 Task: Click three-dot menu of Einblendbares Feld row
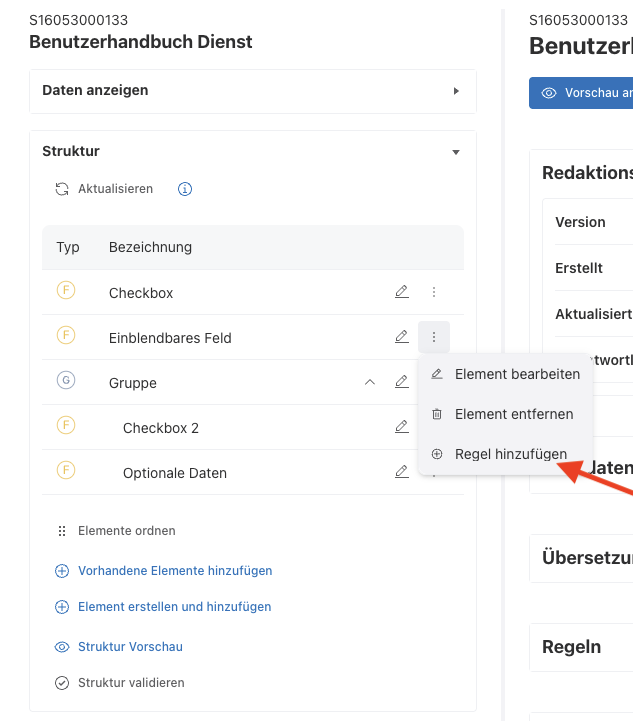pos(434,337)
